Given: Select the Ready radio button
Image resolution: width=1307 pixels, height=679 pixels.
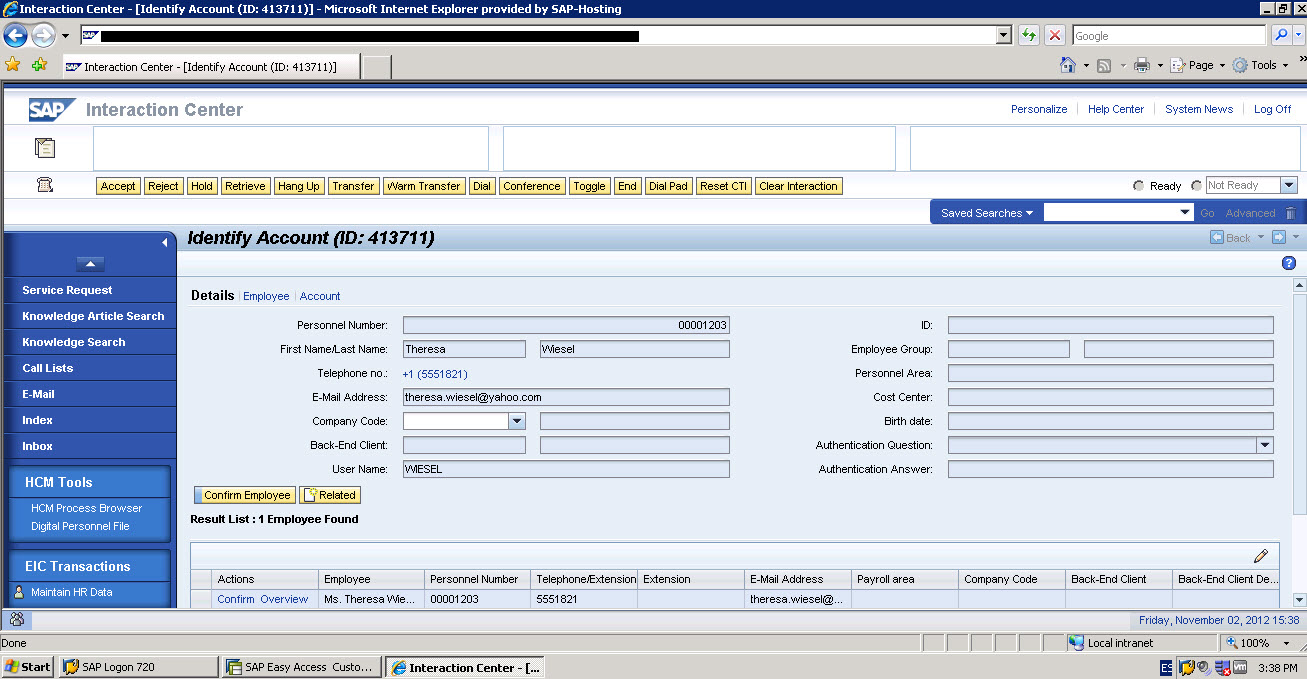Looking at the screenshot, I should pos(1138,186).
